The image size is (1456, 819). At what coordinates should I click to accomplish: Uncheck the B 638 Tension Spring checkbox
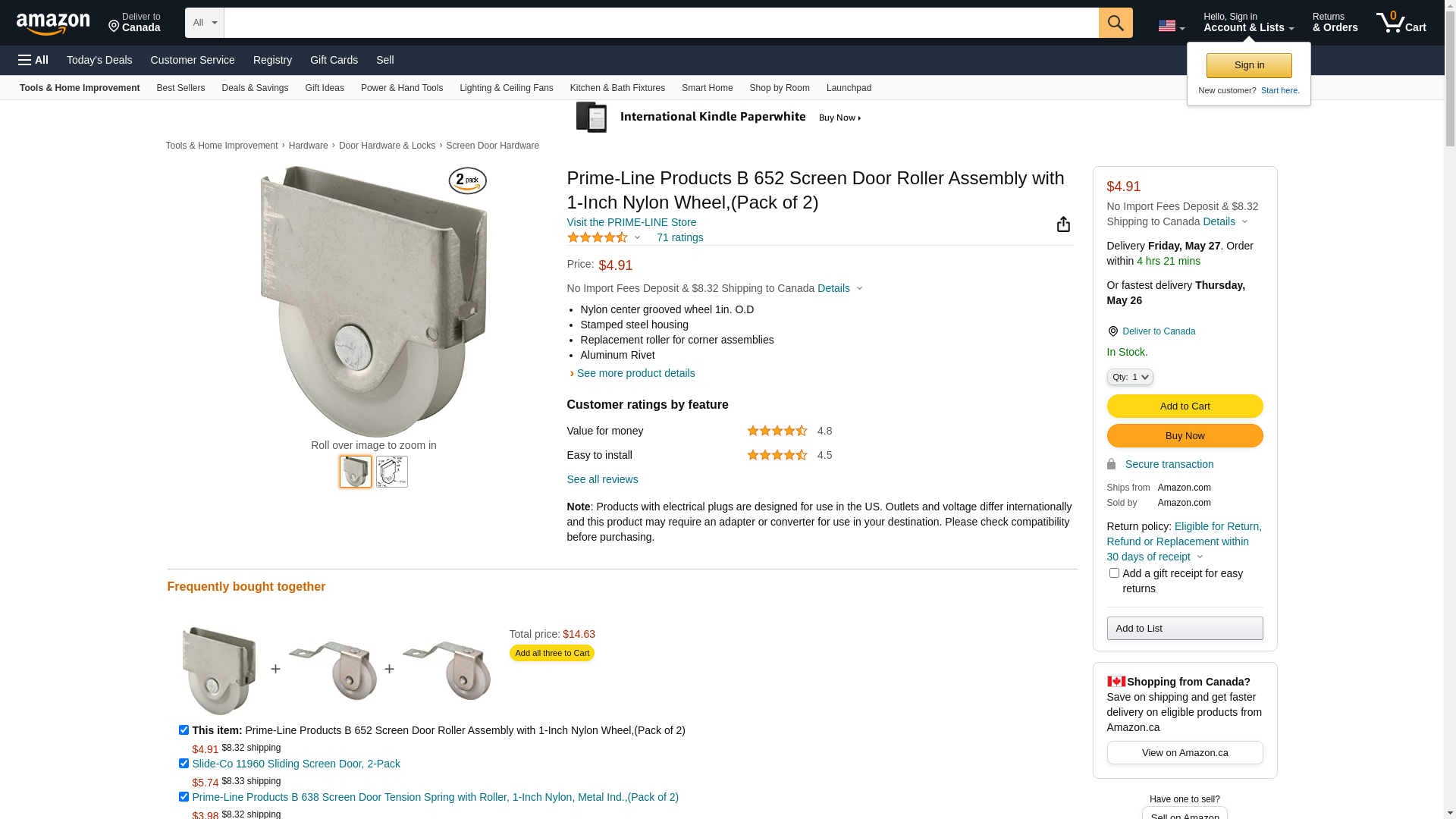pos(184,797)
